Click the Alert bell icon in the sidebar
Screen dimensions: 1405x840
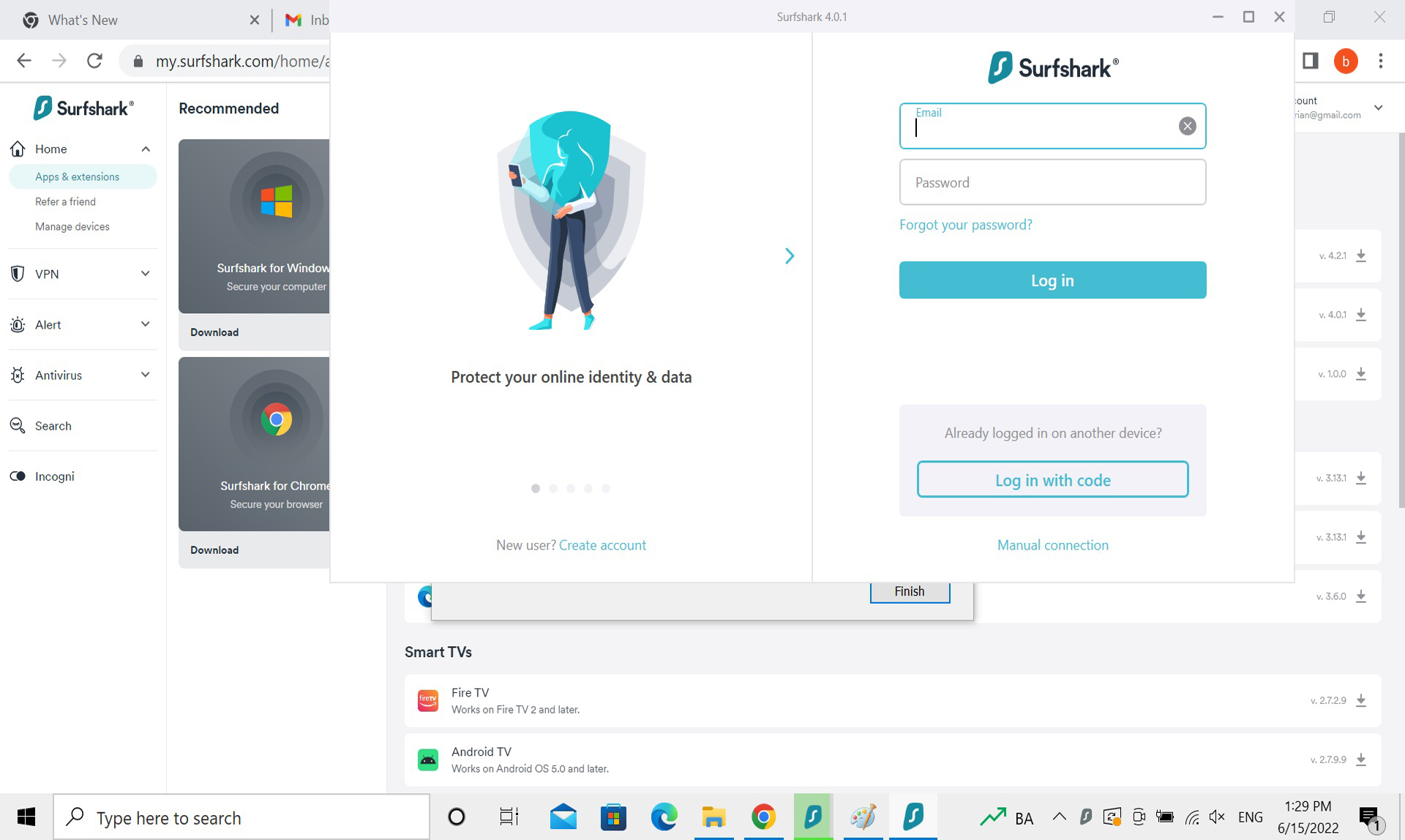tap(18, 324)
